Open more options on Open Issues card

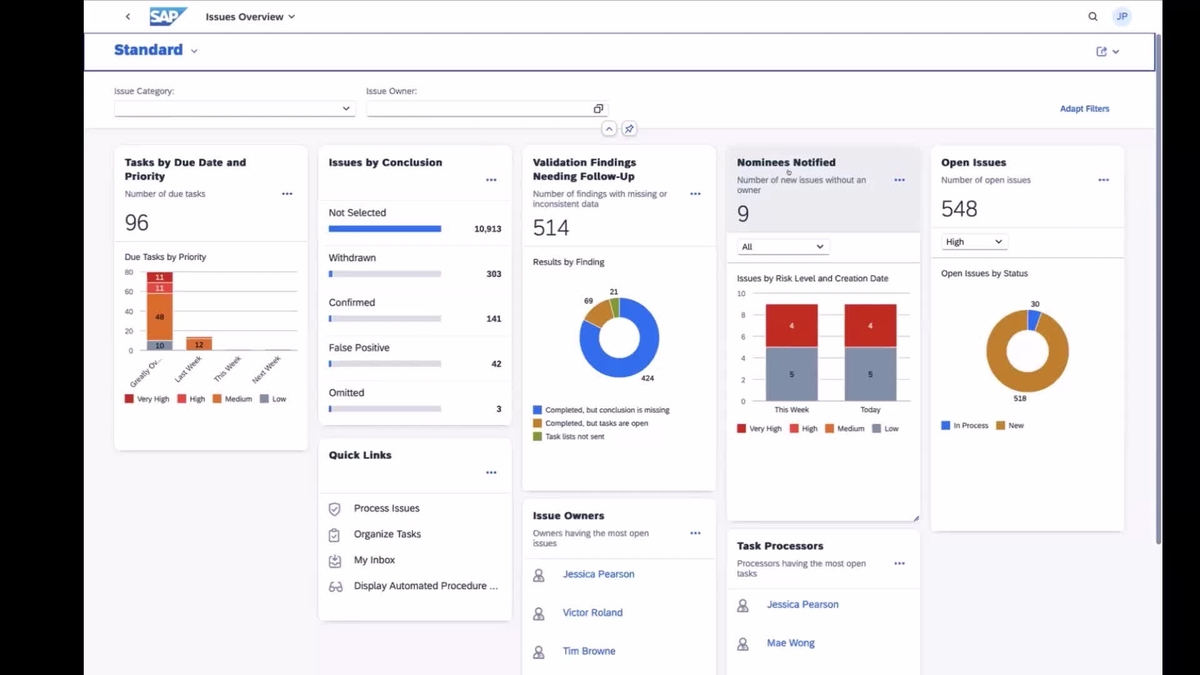[1103, 180]
